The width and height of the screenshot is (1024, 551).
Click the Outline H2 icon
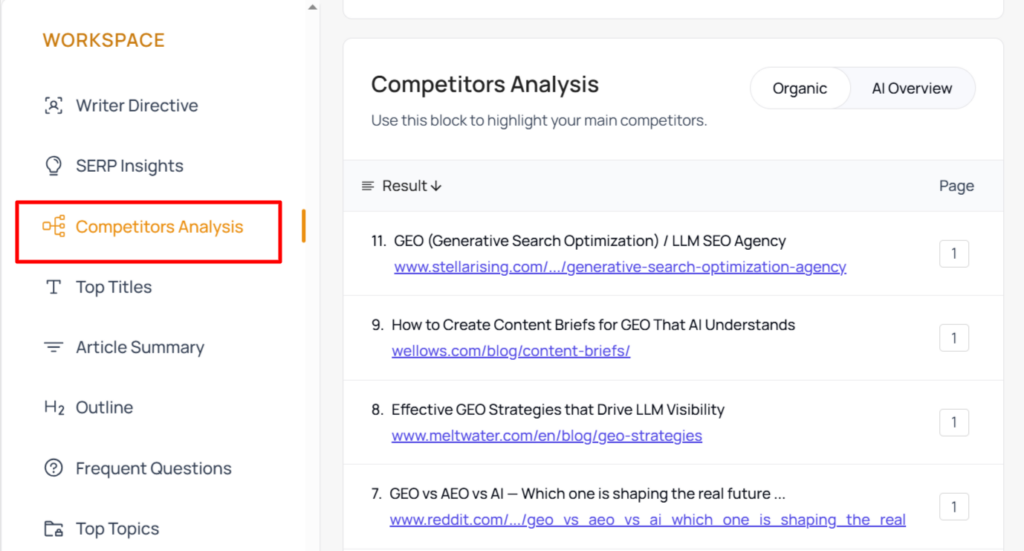(x=54, y=408)
